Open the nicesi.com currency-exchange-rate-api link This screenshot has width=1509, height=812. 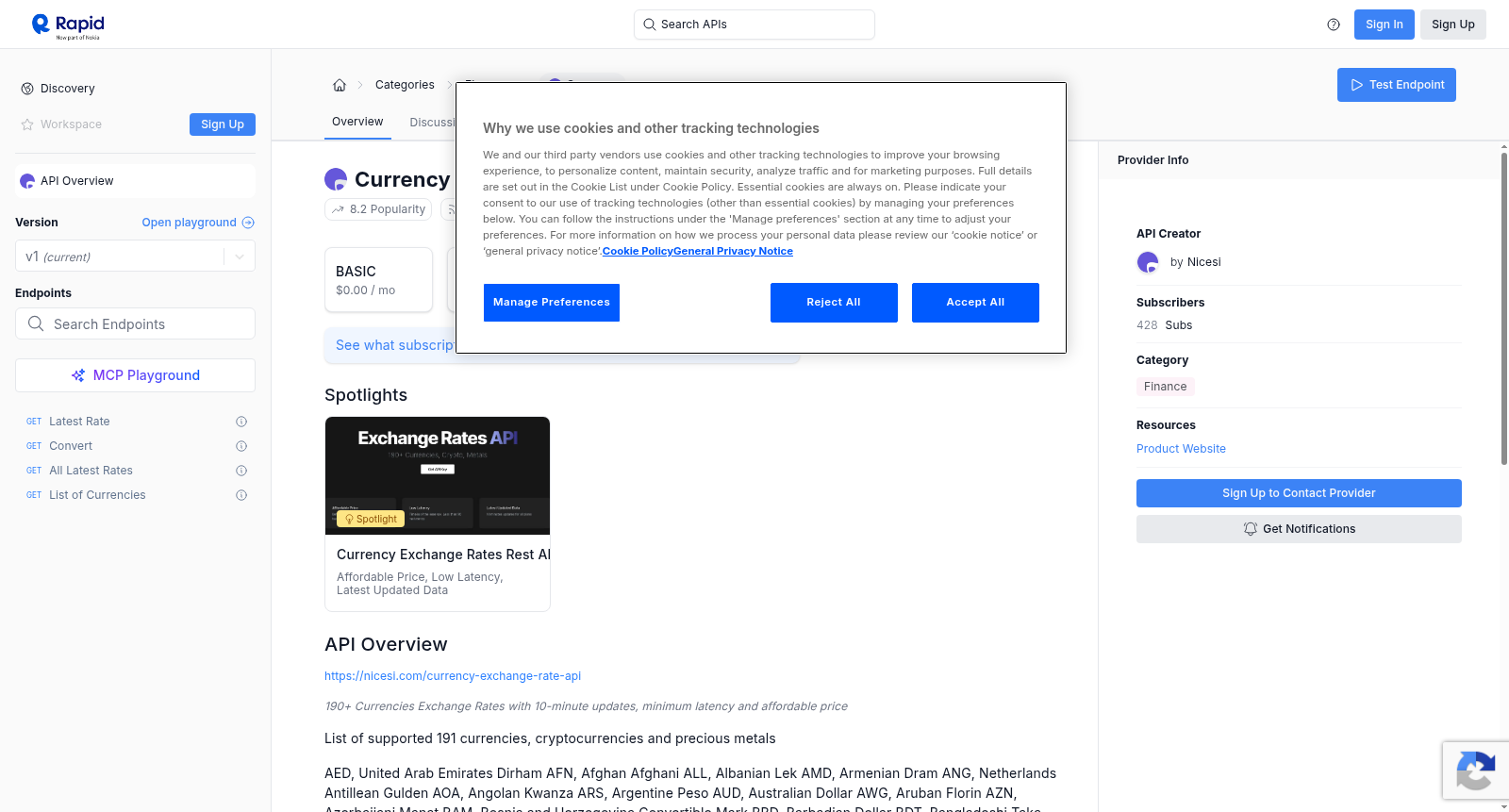click(x=453, y=676)
